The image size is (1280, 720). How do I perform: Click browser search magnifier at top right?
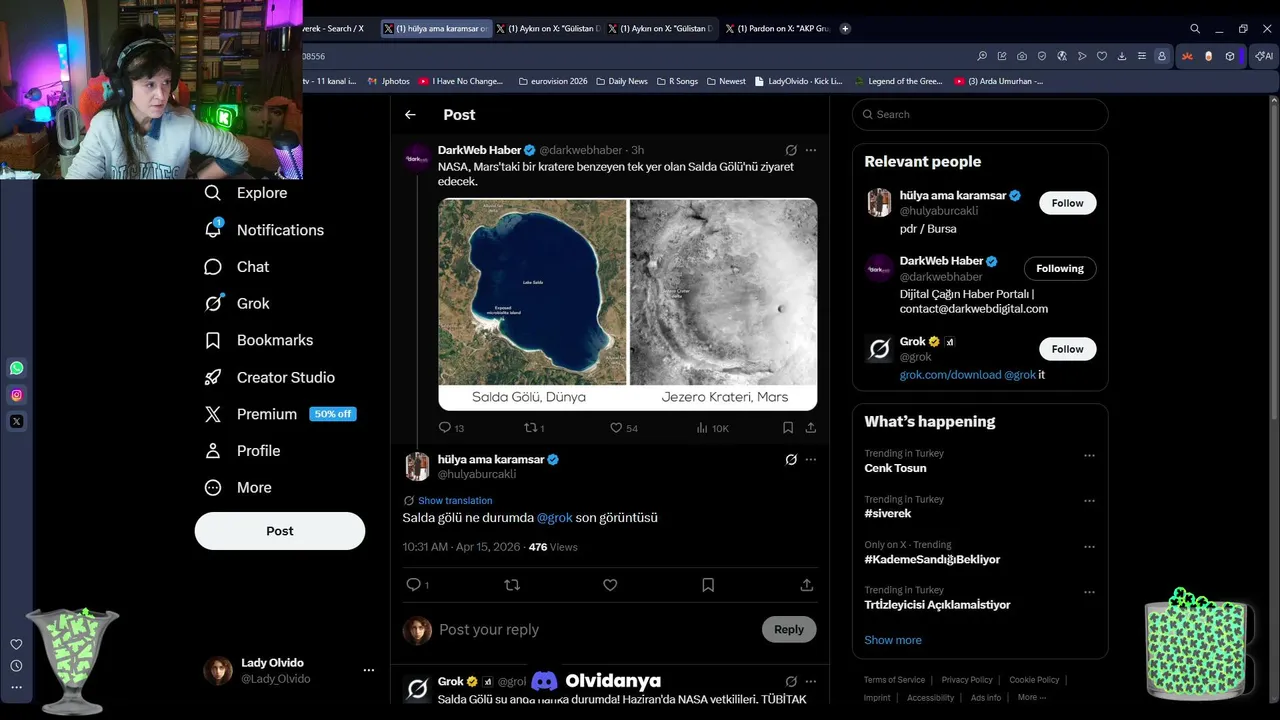tap(1194, 29)
